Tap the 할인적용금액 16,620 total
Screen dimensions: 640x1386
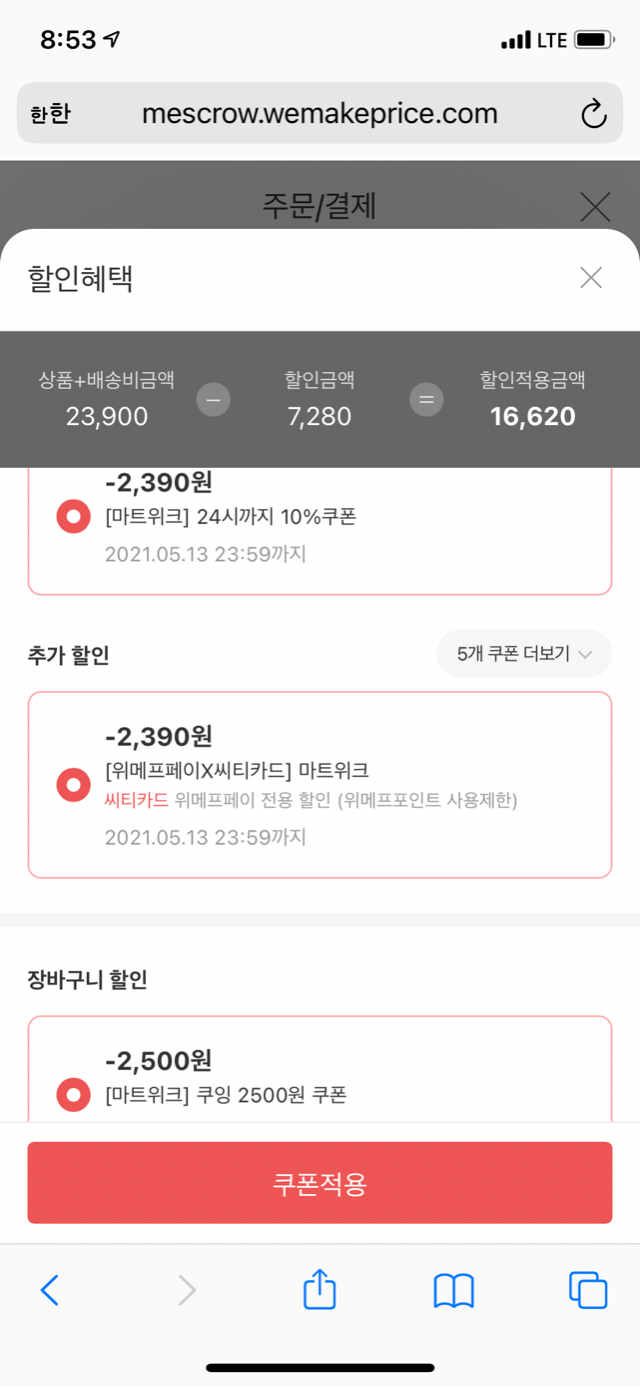pos(532,416)
